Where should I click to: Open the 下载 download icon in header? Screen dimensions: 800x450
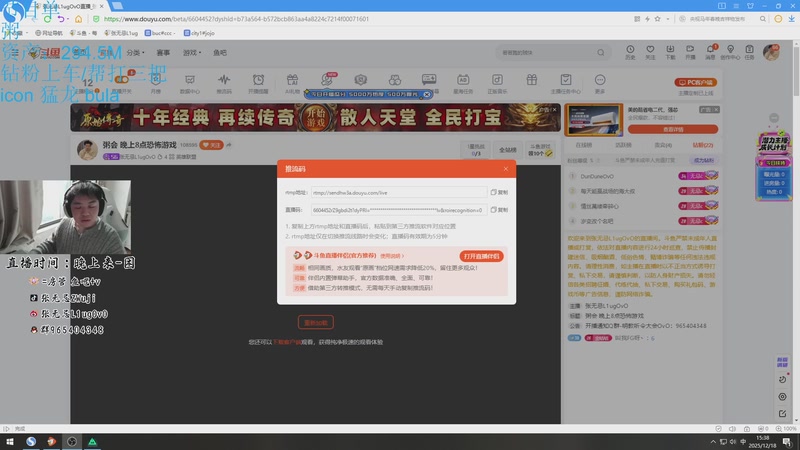(670, 52)
